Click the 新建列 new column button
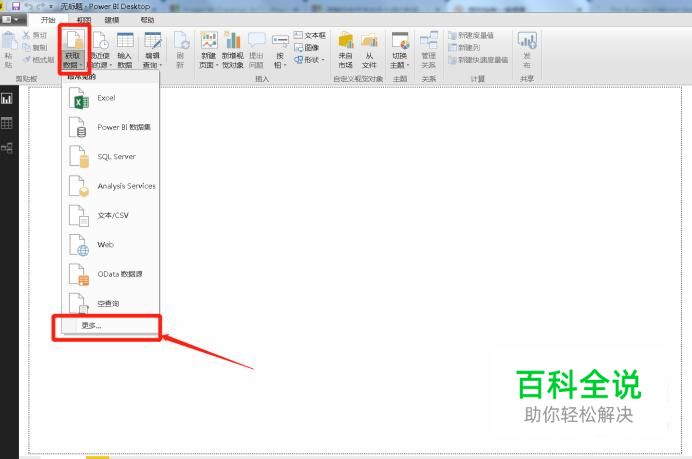Screen dimensions: 692x459 (x=464, y=47)
